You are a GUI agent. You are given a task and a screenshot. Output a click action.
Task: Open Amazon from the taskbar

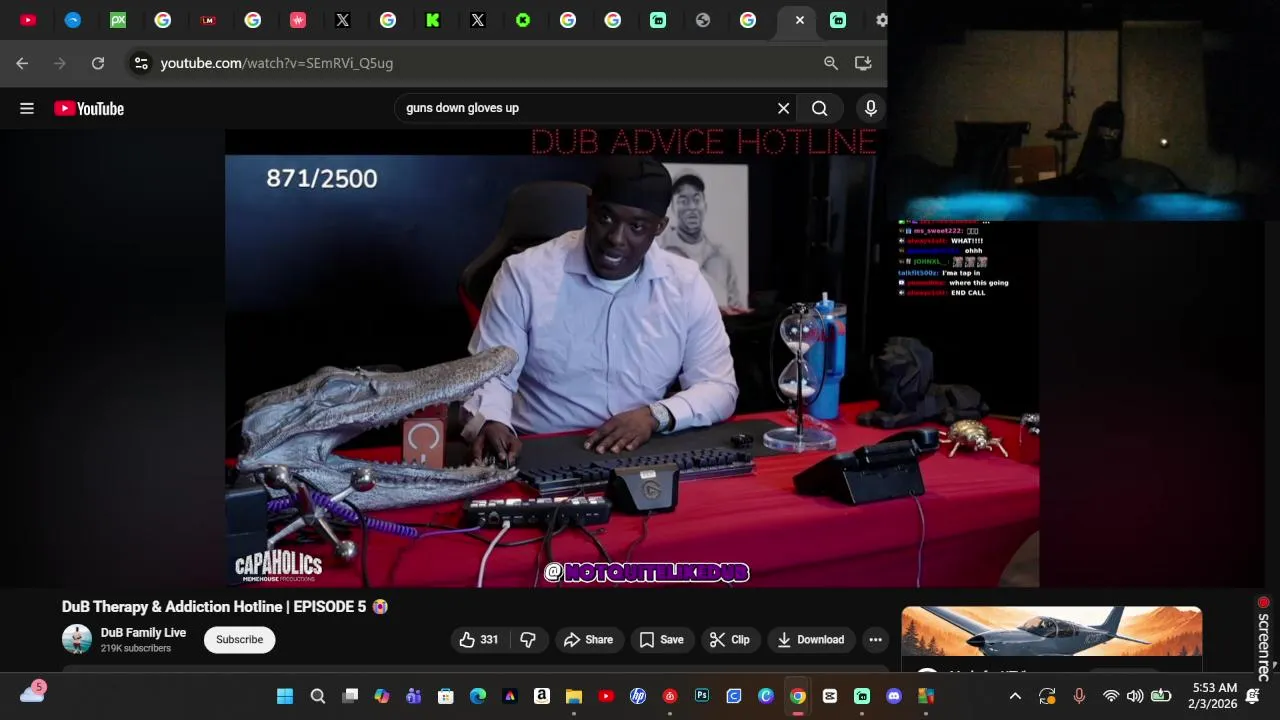[542, 696]
